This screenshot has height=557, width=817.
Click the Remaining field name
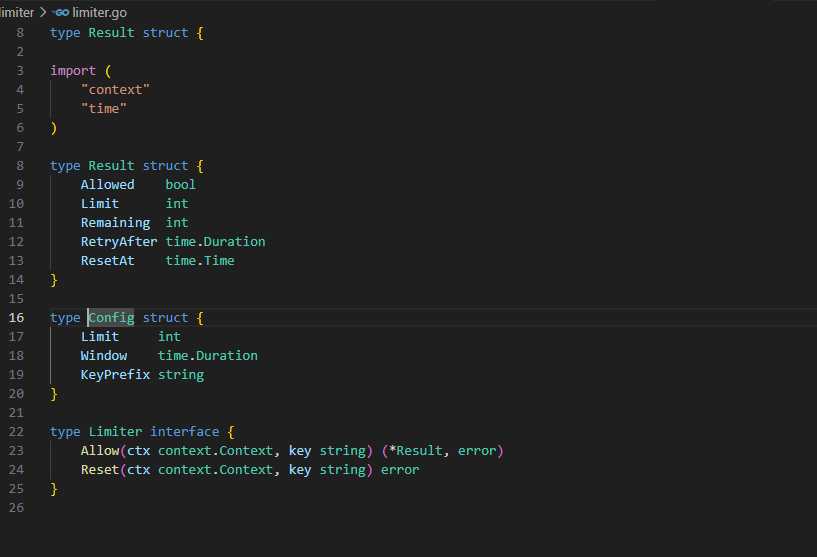tap(115, 223)
